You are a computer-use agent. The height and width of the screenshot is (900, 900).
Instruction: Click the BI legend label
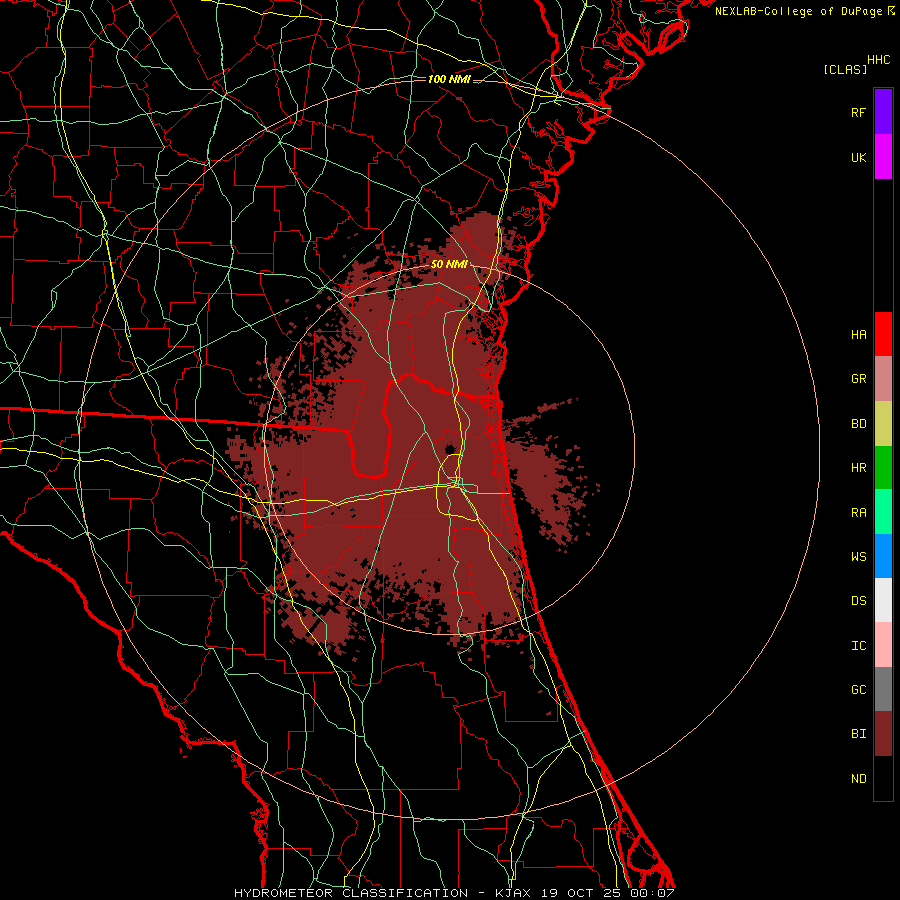click(x=858, y=734)
